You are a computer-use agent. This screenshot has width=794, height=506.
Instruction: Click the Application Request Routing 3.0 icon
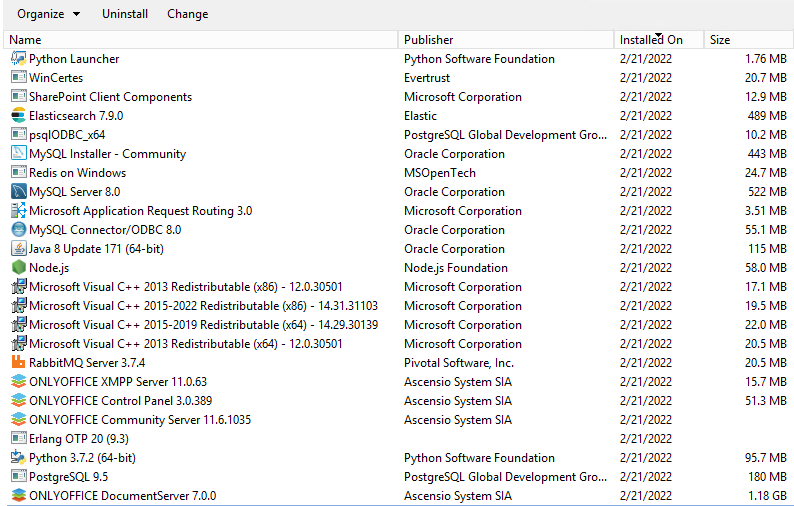click(19, 210)
